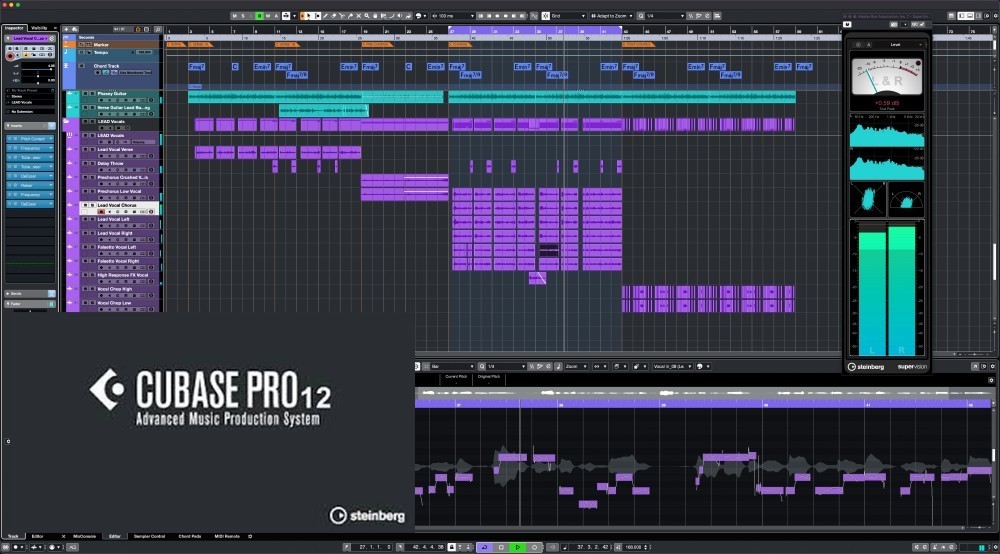The image size is (1000, 554).
Task: Open the MixConsole lower zone tab
Action: pyautogui.click(x=84, y=536)
